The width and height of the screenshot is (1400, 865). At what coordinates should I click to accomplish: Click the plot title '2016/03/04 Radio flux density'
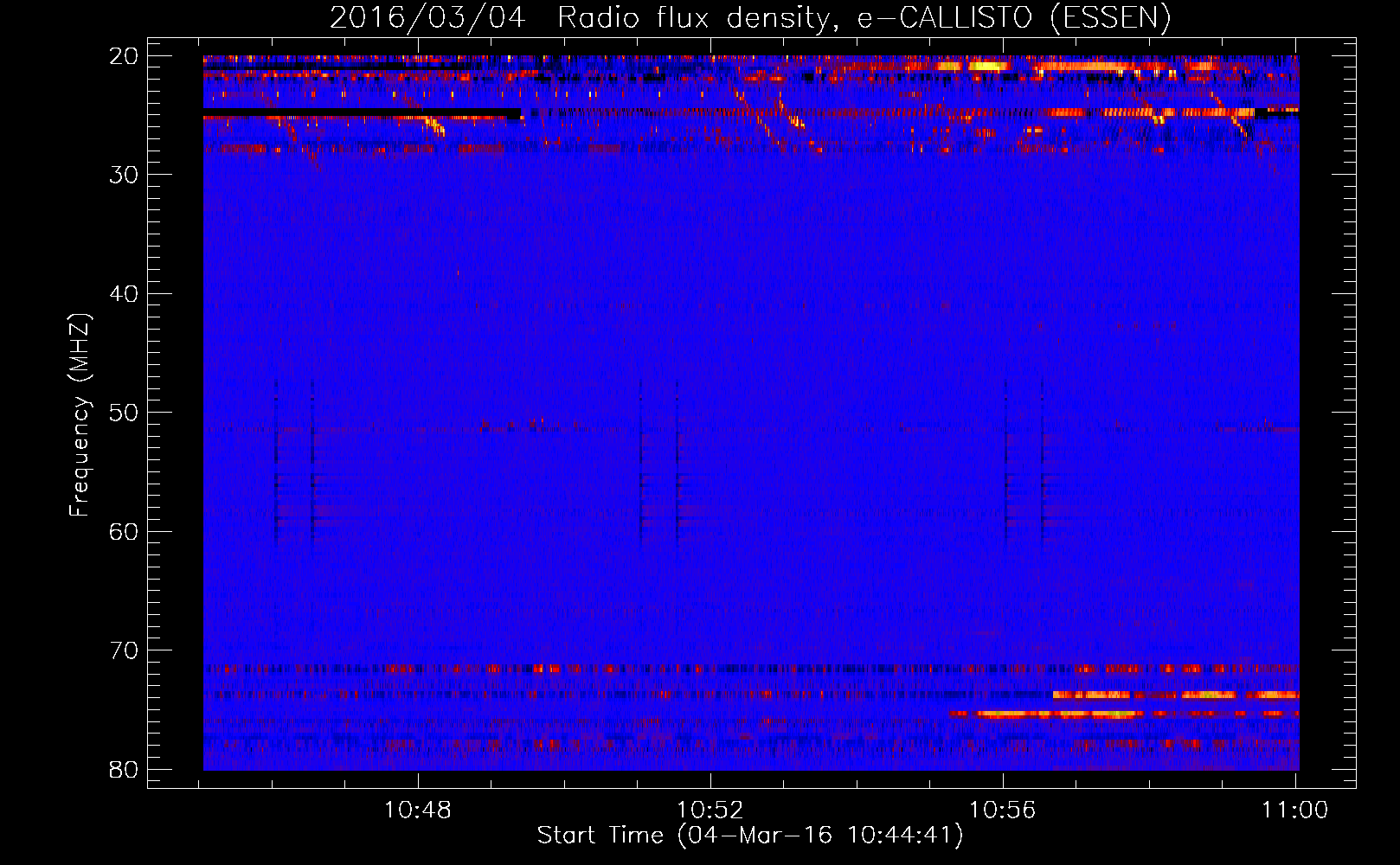tap(584, 18)
